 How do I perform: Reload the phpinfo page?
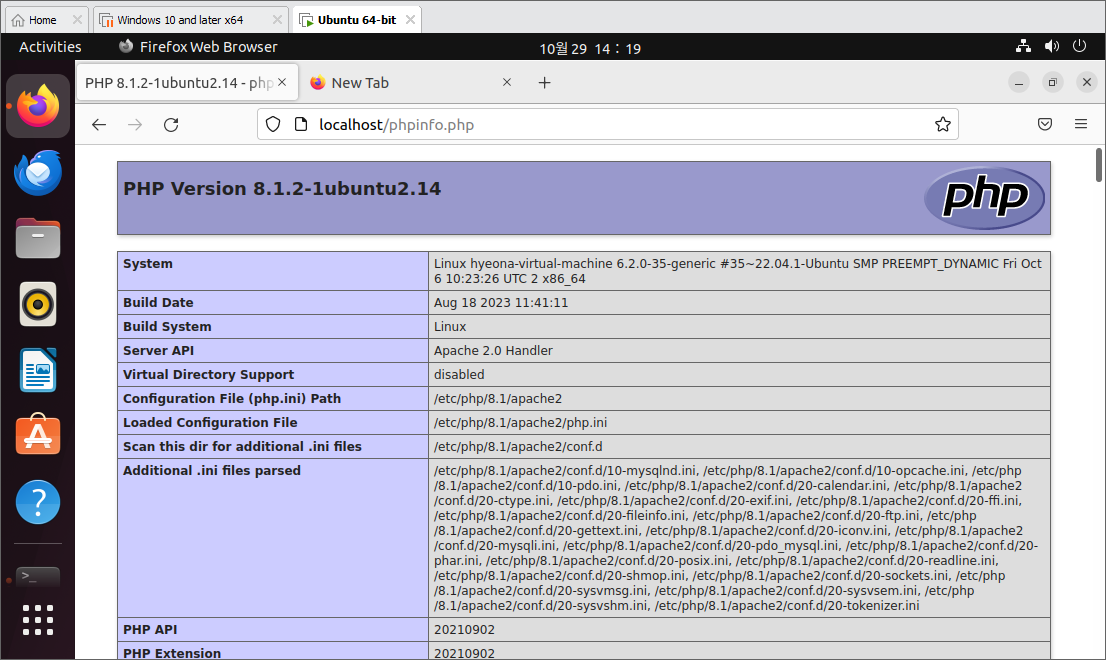pyautogui.click(x=171, y=125)
